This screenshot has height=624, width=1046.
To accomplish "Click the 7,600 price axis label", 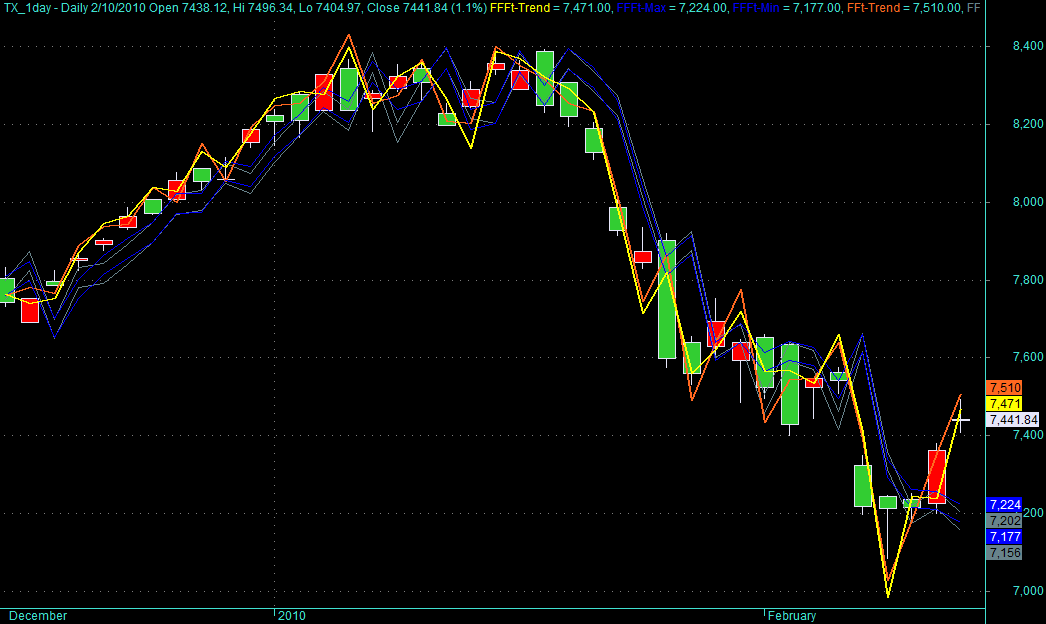I will (x=1028, y=357).
